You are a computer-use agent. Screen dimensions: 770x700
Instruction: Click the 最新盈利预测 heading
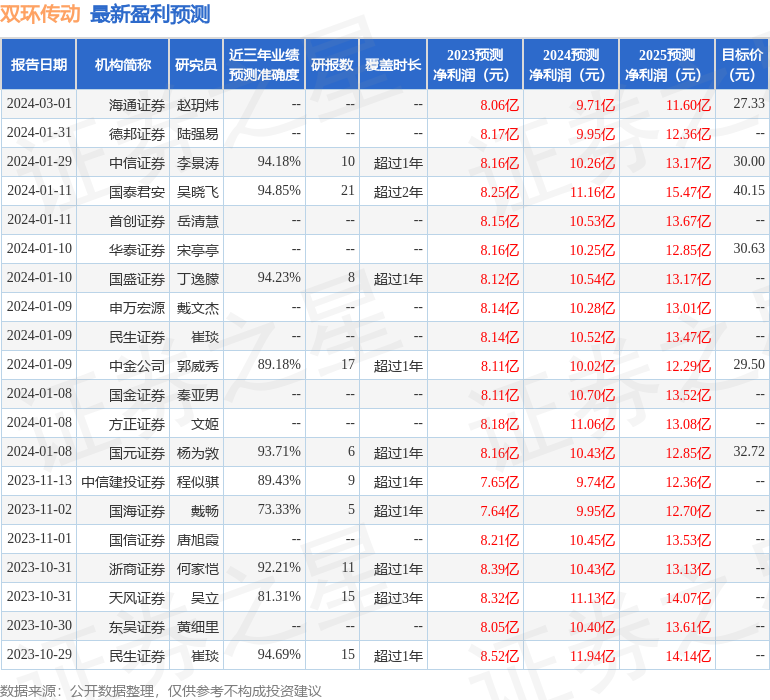click(150, 14)
